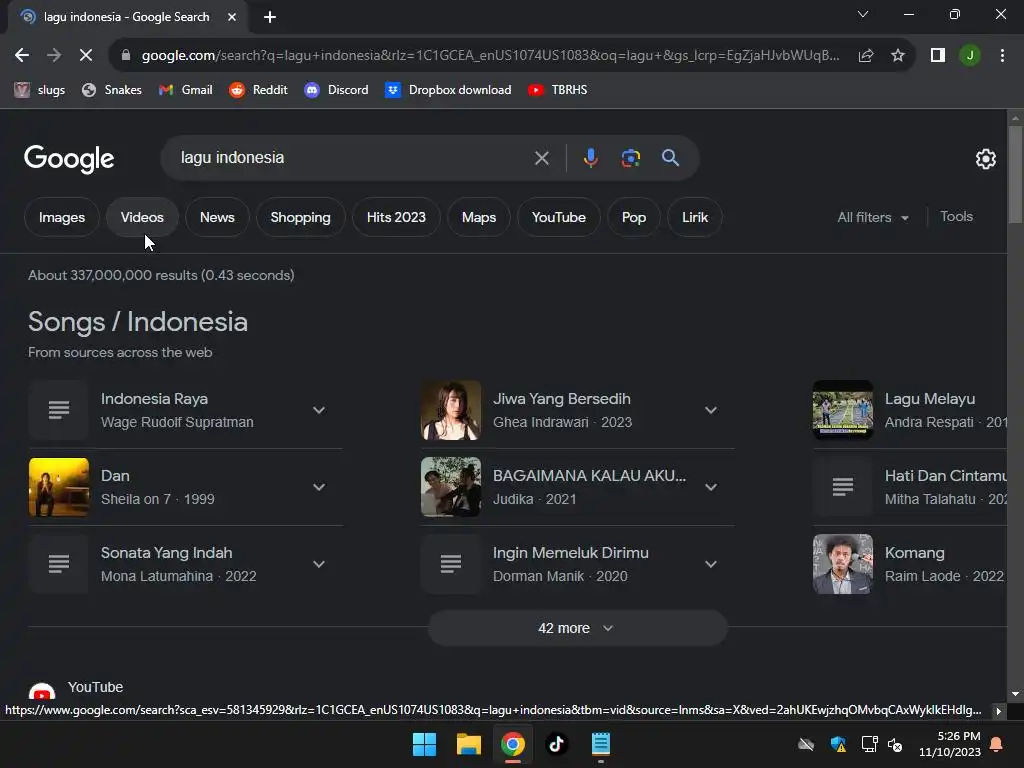The width and height of the screenshot is (1024, 768).
Task: Open the Discord bookmark
Action: [336, 90]
